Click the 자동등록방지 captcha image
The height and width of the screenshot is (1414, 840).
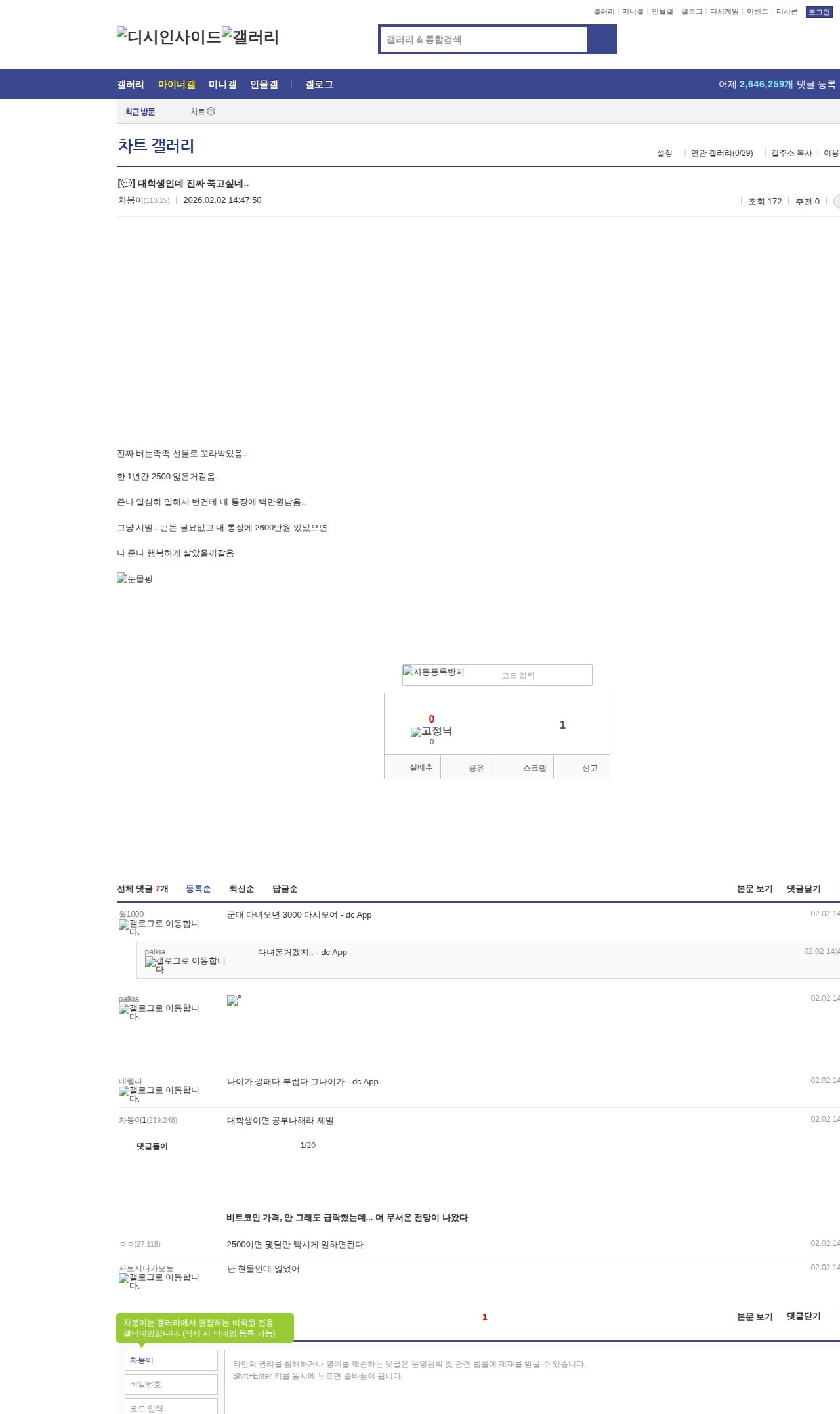(434, 672)
